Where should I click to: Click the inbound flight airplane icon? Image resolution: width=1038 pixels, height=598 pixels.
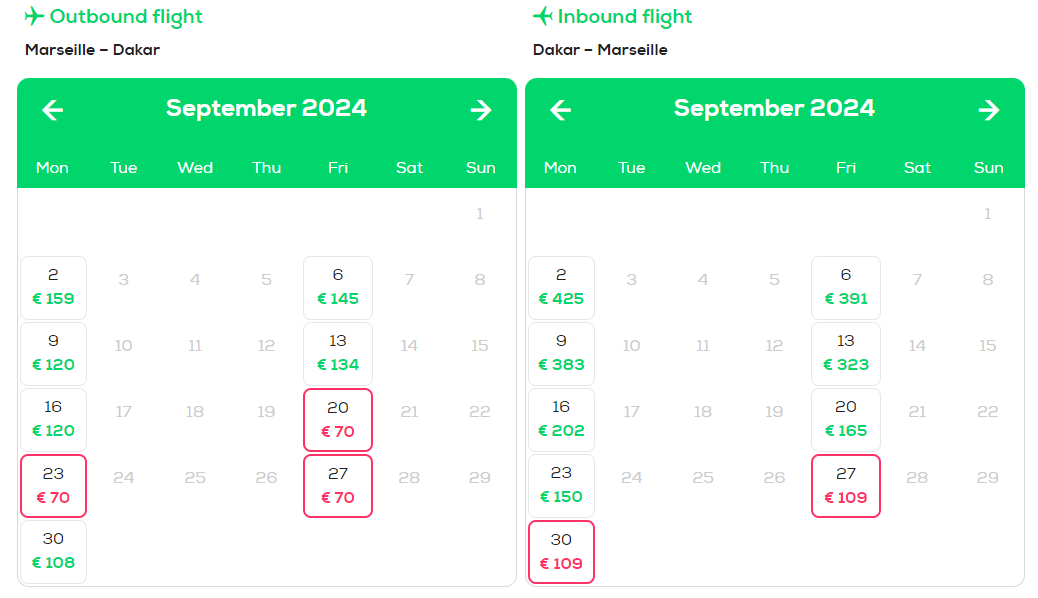pos(542,16)
